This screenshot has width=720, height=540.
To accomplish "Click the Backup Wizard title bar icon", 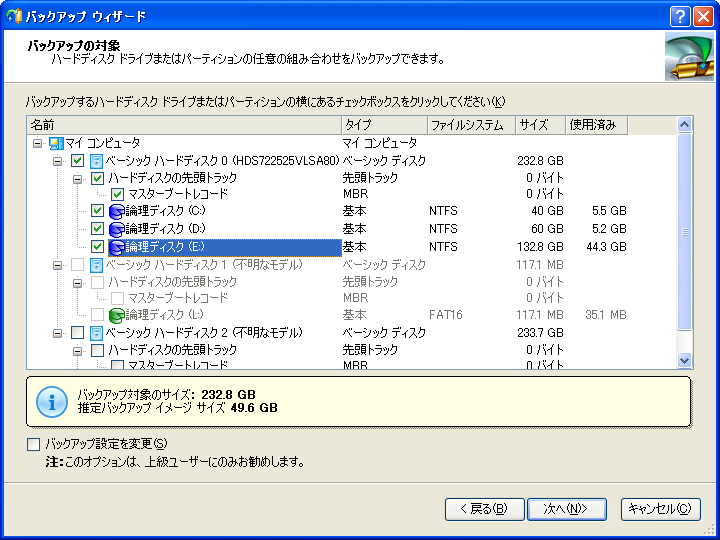I will click(14, 17).
